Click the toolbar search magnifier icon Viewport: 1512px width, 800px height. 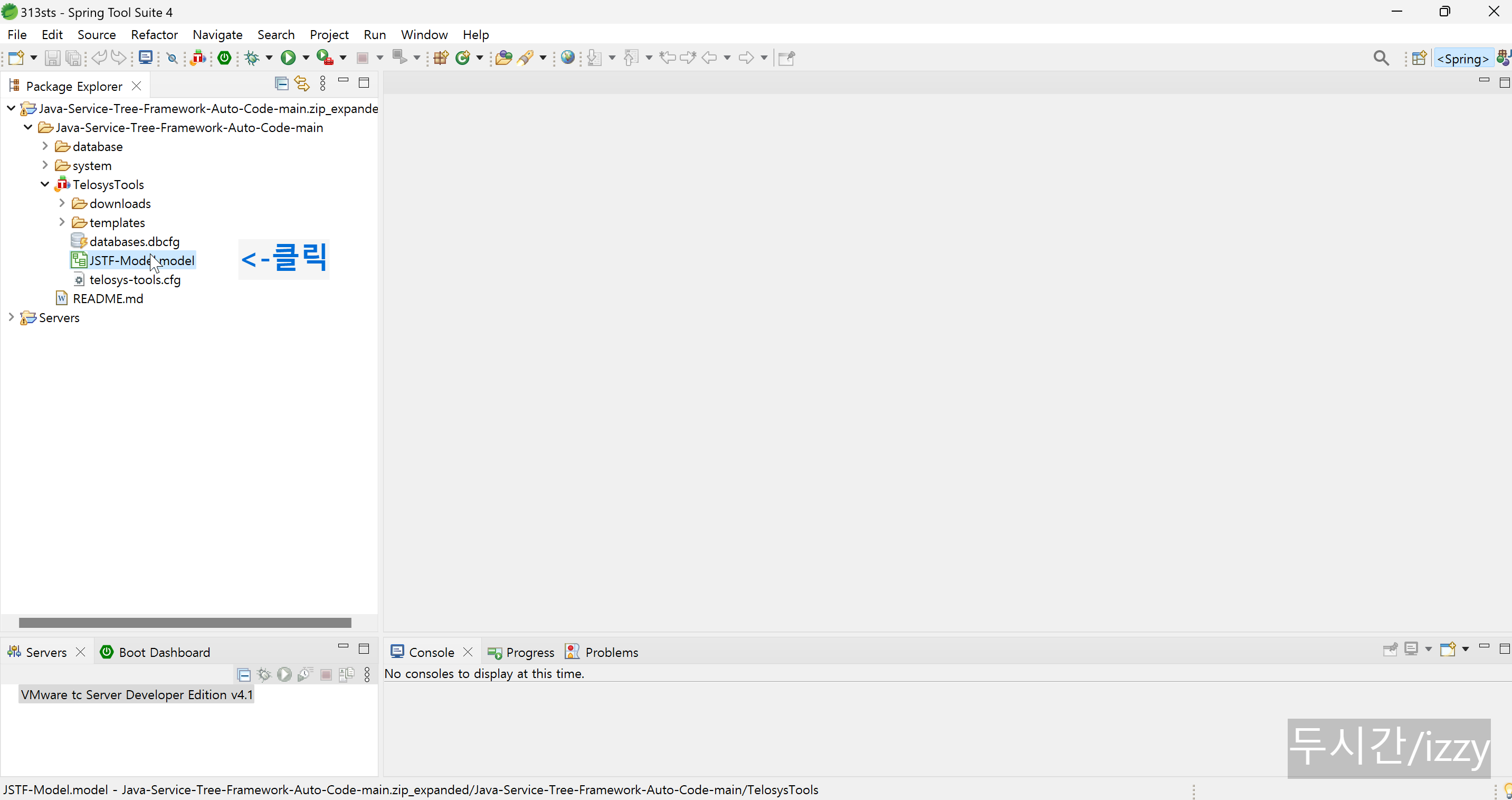pyautogui.click(x=1381, y=58)
